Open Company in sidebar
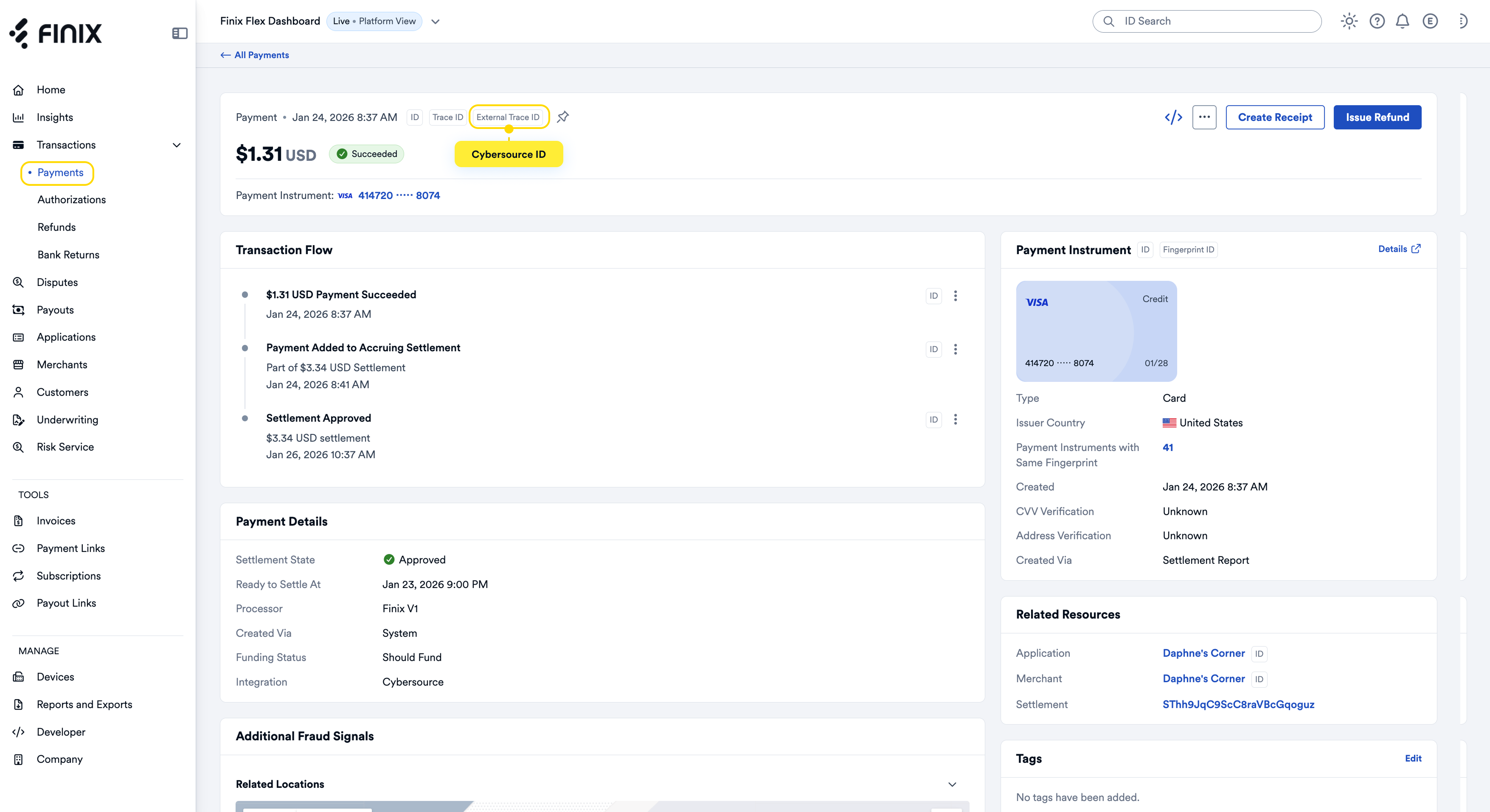The width and height of the screenshot is (1490, 812). pyautogui.click(x=59, y=759)
